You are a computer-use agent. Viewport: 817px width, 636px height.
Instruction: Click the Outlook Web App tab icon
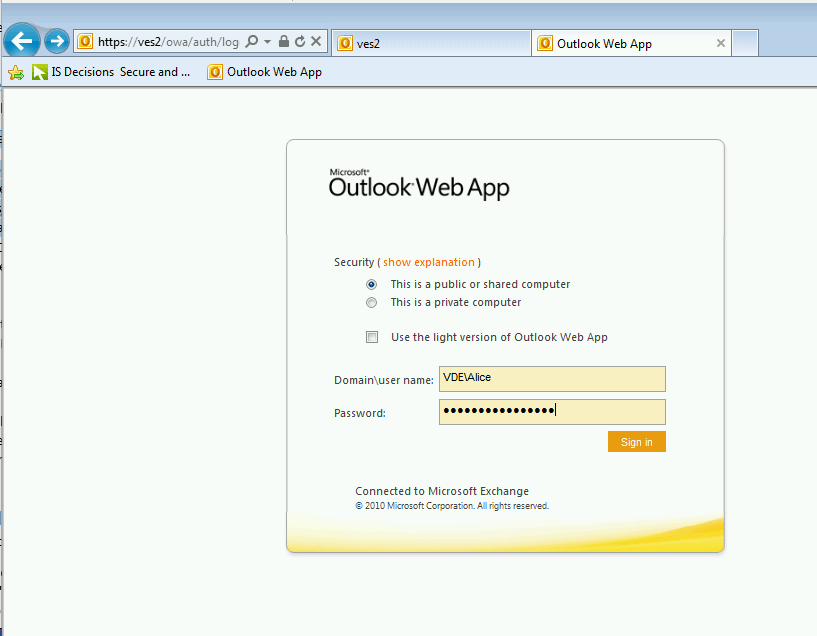click(544, 43)
